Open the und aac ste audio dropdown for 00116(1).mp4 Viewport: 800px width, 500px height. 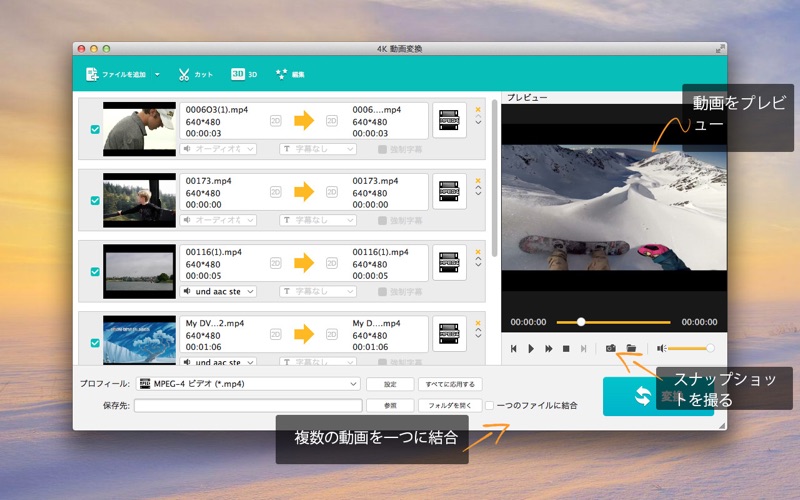pos(218,291)
